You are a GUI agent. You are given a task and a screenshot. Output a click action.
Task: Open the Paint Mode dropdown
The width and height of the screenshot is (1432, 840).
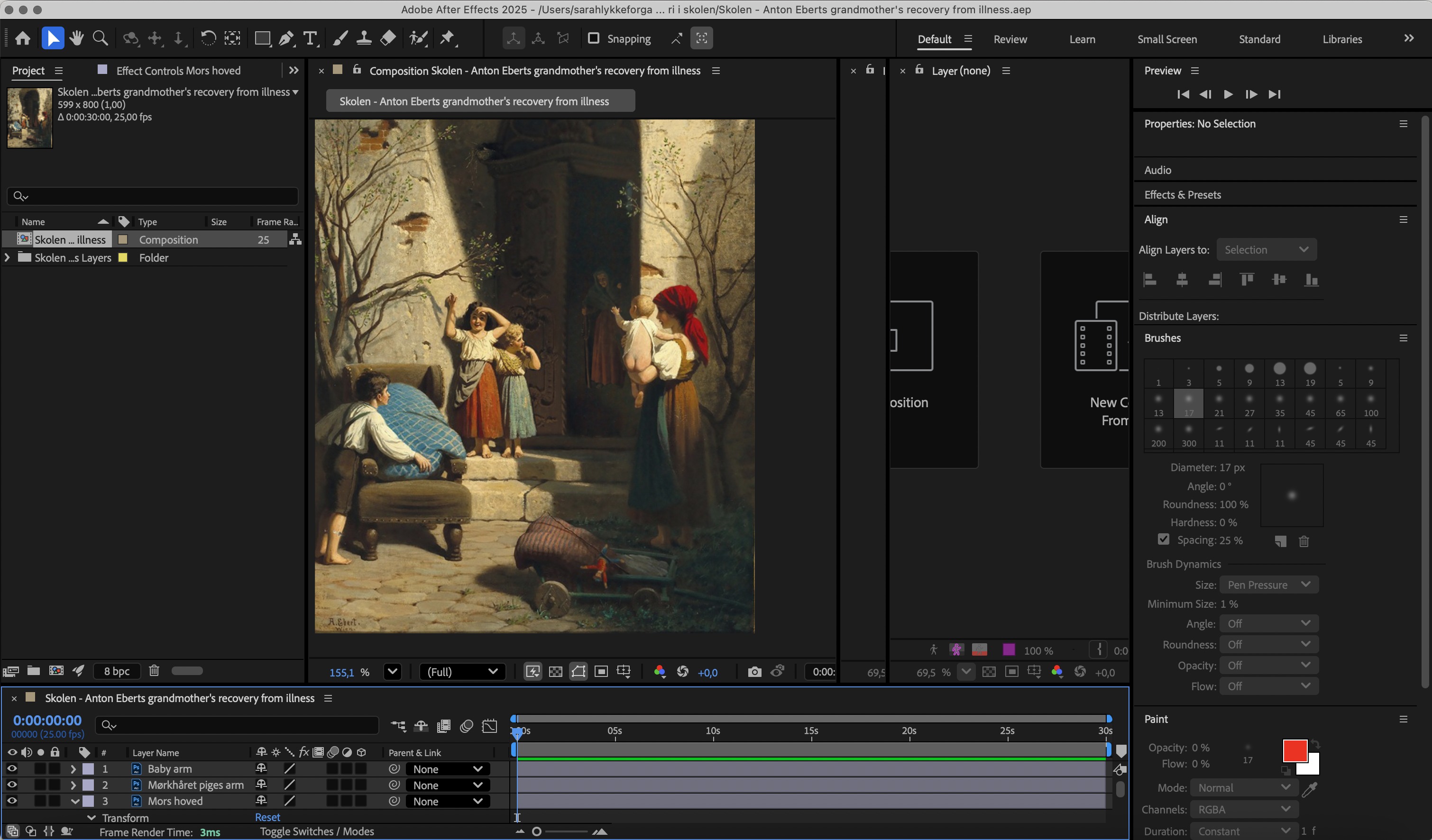click(1245, 788)
